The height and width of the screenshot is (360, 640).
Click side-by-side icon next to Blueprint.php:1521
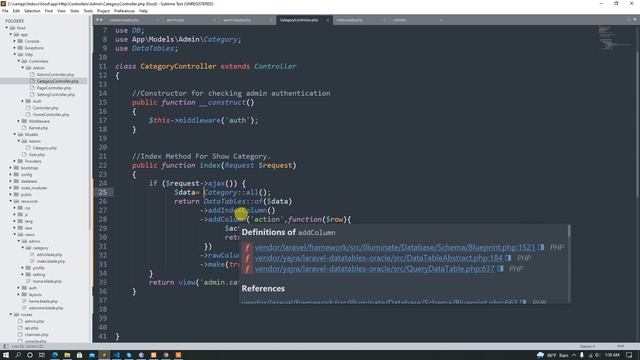(541, 247)
